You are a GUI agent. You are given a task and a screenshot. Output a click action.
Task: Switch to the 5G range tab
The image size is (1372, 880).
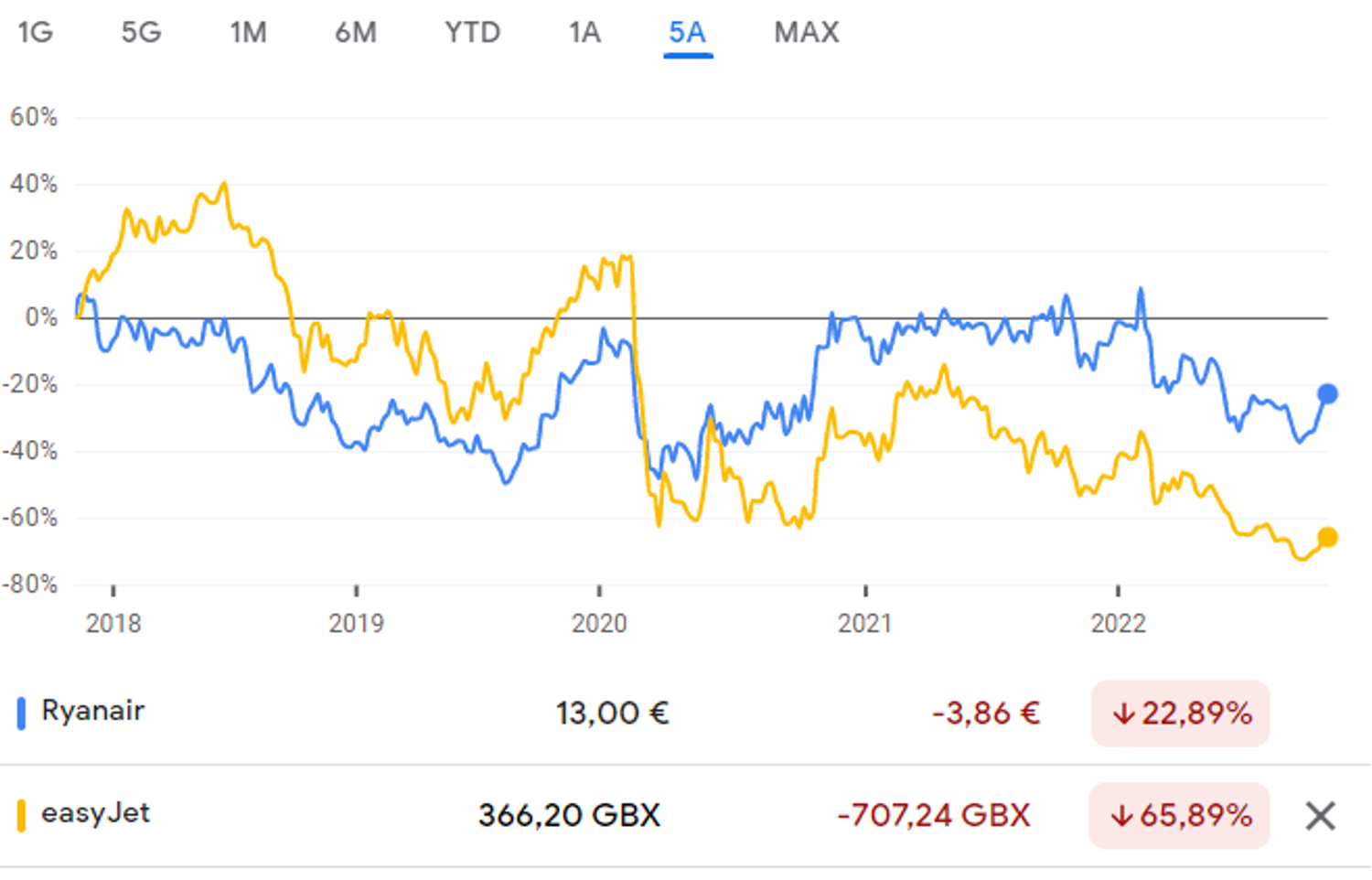(x=141, y=33)
